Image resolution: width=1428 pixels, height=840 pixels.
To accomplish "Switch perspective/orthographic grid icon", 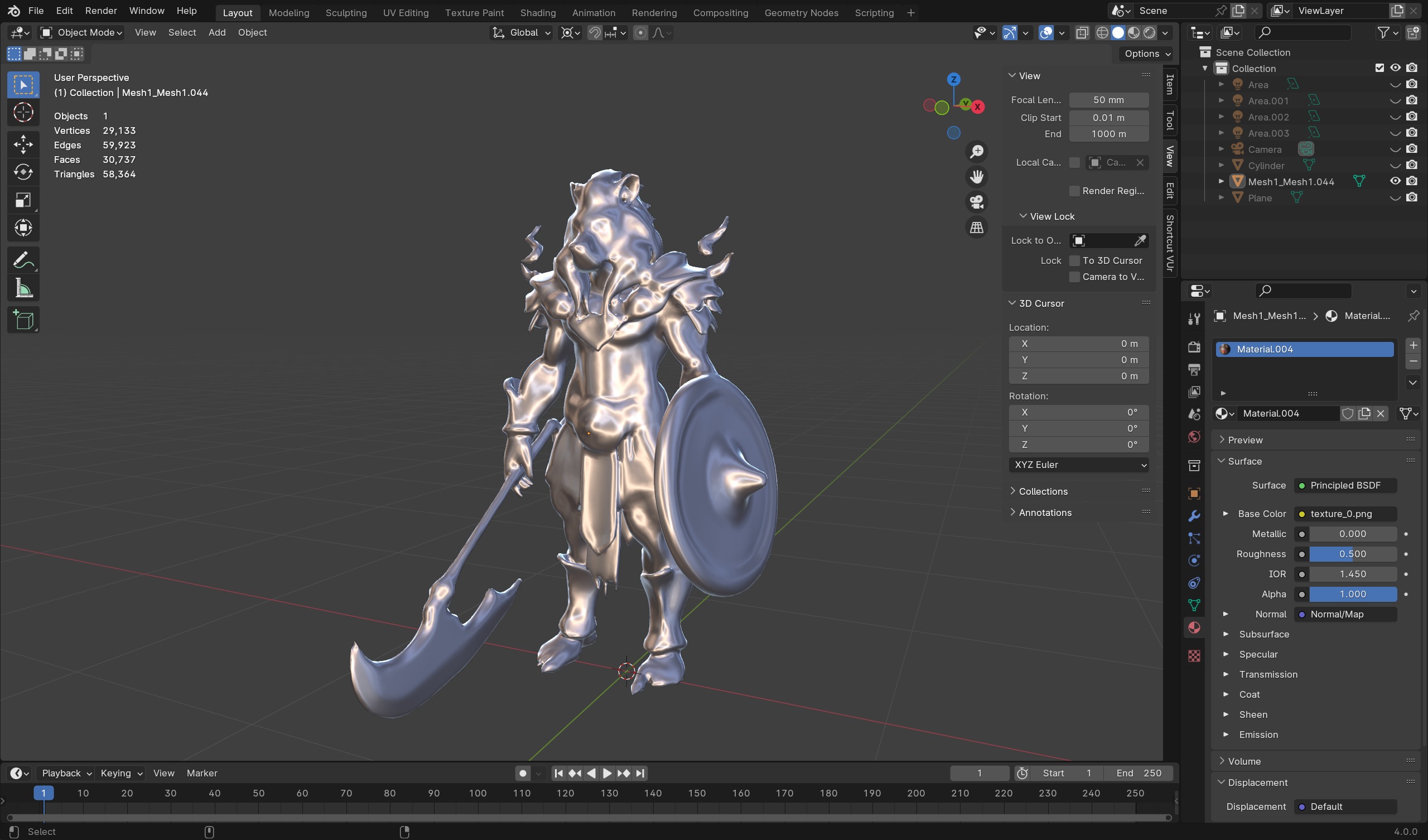I will click(976, 227).
